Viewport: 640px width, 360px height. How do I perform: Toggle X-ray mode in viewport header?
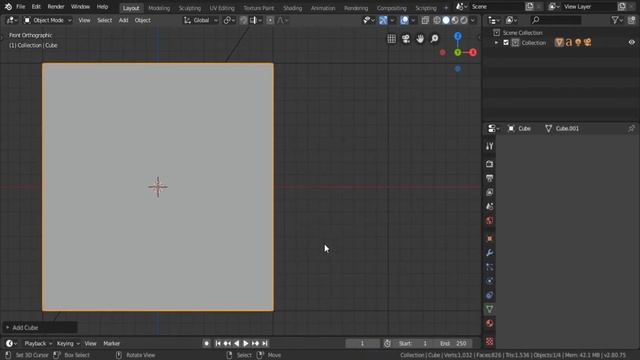point(425,20)
